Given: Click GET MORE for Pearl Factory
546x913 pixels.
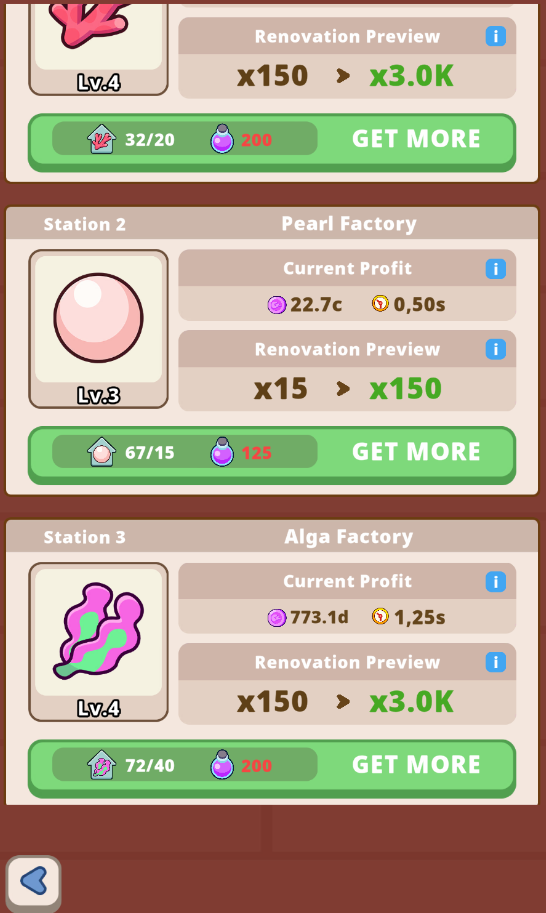Looking at the screenshot, I should pos(416,452).
